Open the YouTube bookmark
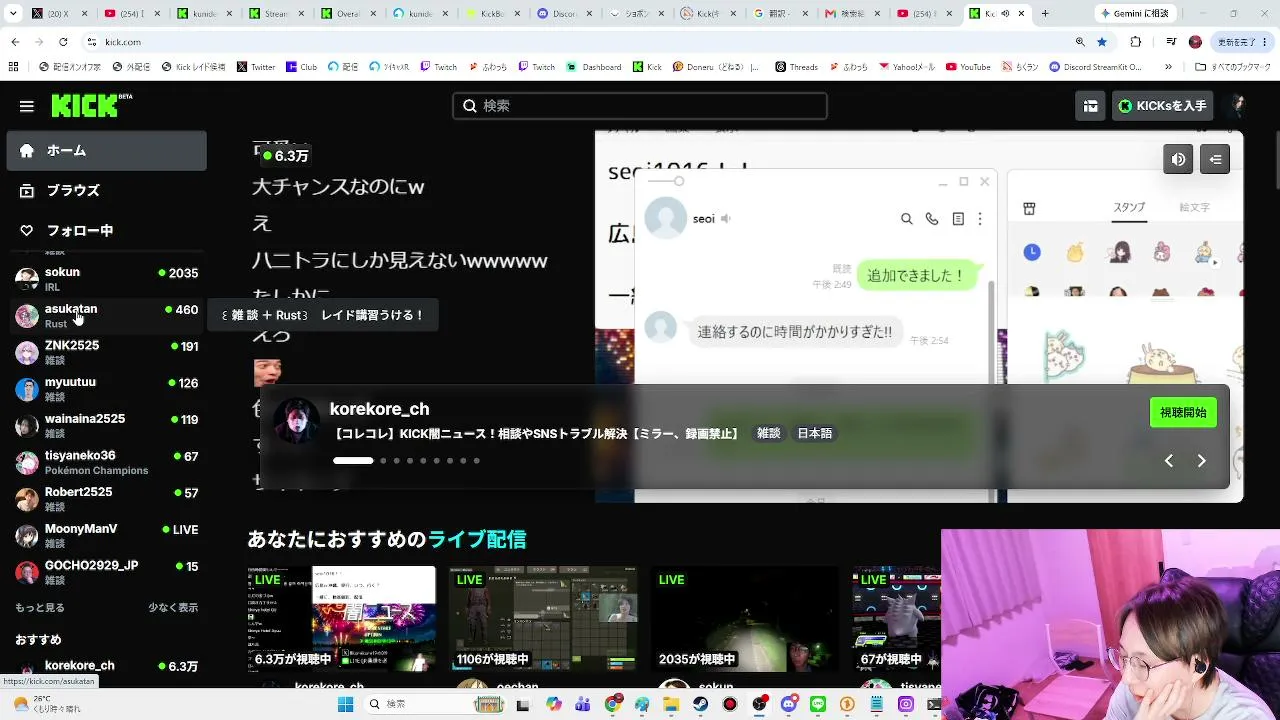The width and height of the screenshot is (1280, 720). click(x=968, y=67)
